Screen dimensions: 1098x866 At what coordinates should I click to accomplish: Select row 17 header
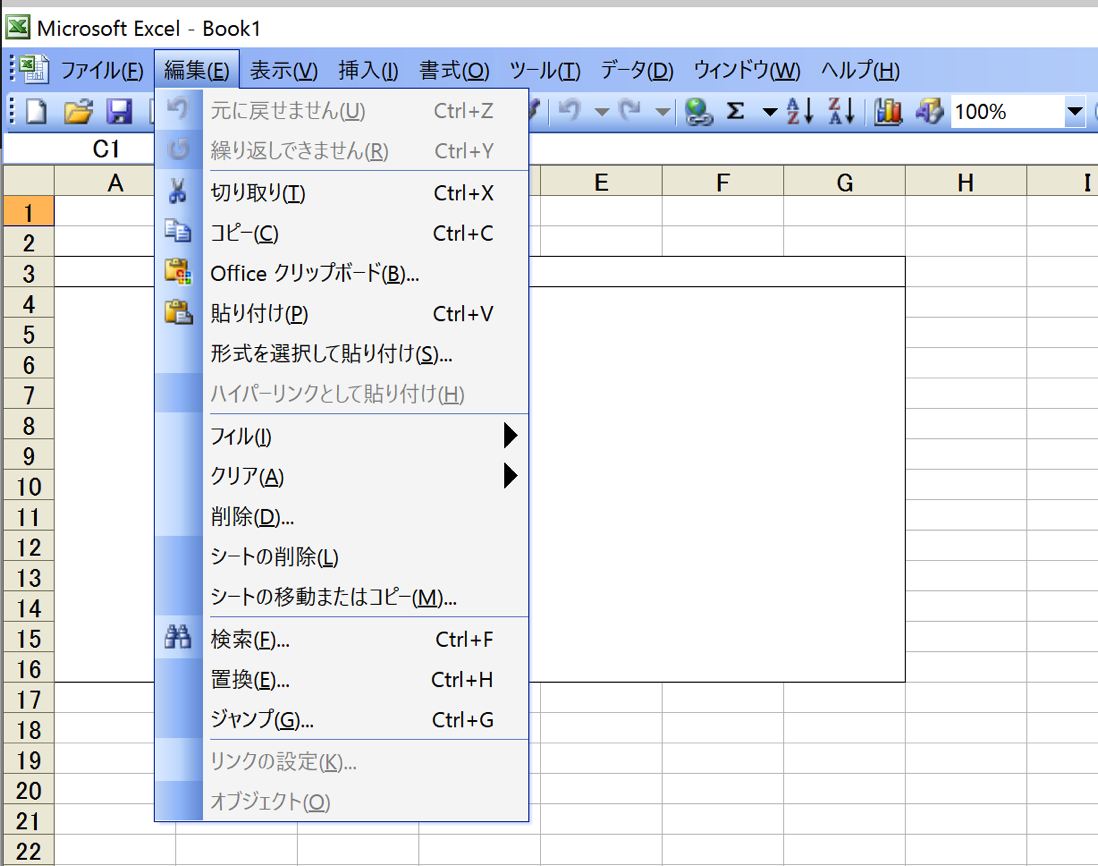pos(29,699)
